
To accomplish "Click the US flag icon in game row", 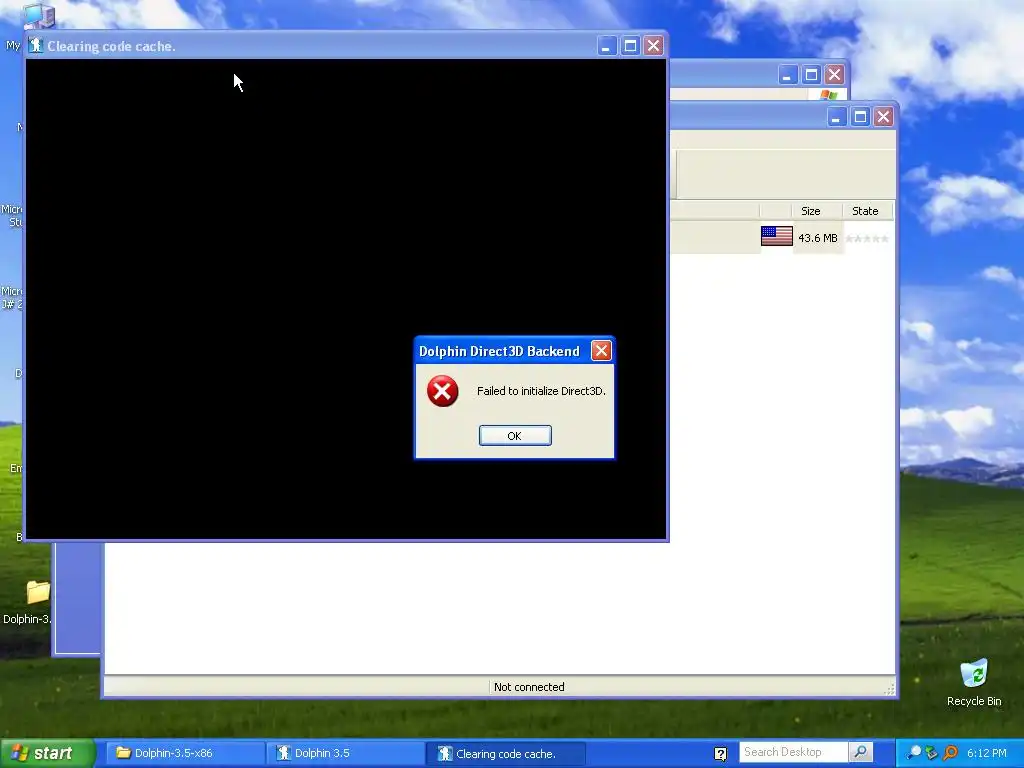I will coord(776,236).
